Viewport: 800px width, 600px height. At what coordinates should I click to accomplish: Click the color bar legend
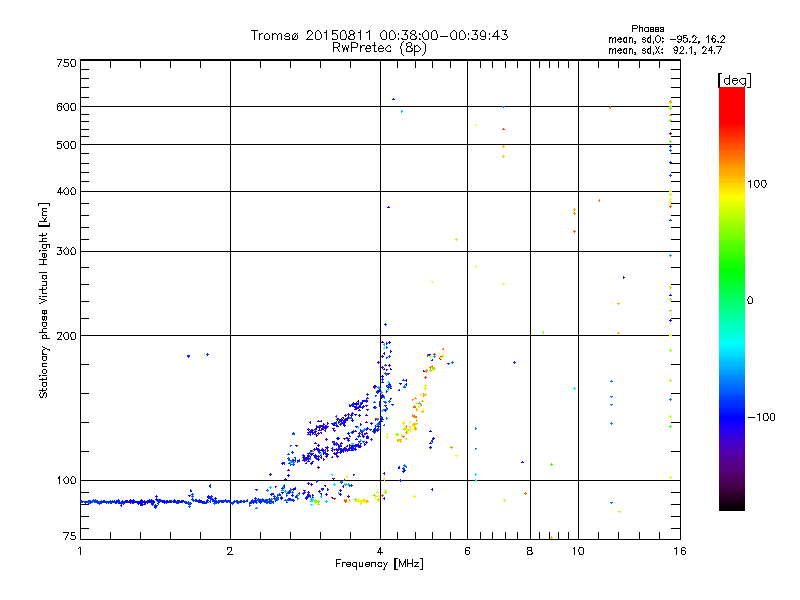(x=732, y=299)
